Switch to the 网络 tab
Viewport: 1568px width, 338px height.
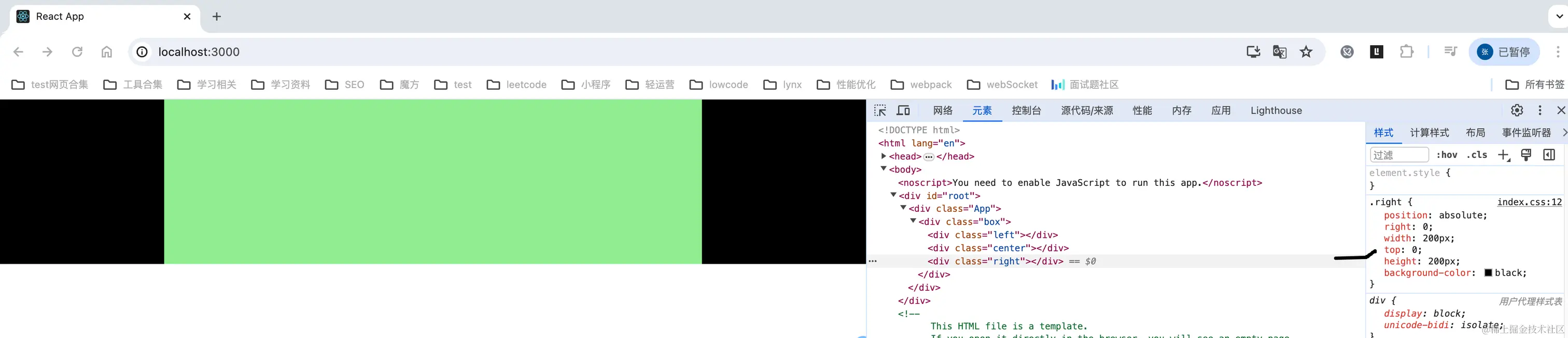[x=943, y=110]
